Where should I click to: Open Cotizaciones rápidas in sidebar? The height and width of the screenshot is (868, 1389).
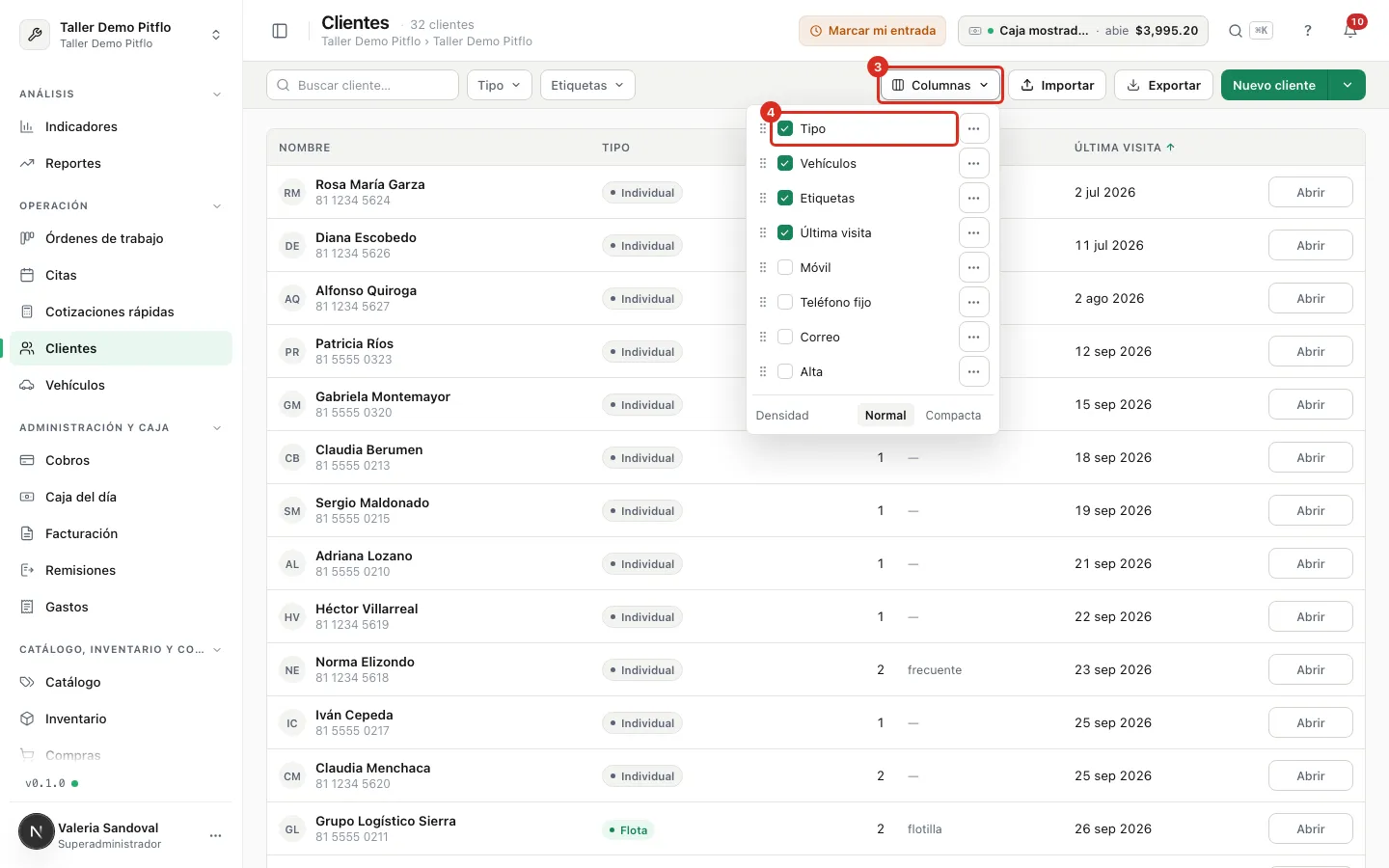tap(122, 312)
